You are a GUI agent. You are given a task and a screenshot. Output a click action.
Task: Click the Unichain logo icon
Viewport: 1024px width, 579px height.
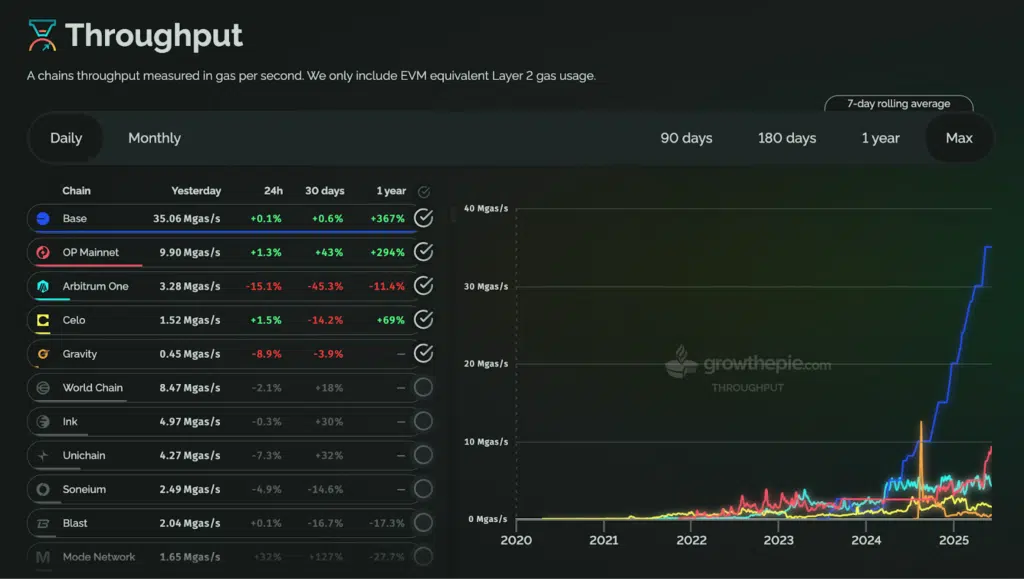tap(43, 456)
